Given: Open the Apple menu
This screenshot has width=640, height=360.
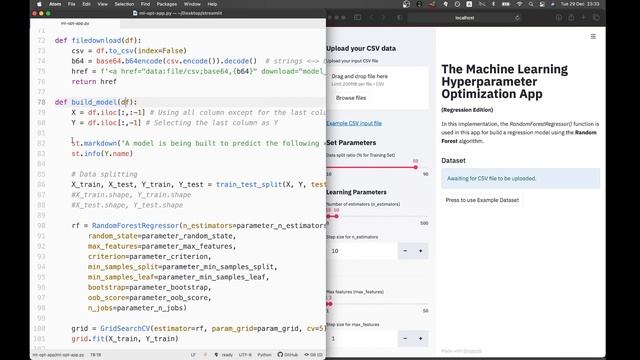Looking at the screenshot, I should click(x=39, y=4).
